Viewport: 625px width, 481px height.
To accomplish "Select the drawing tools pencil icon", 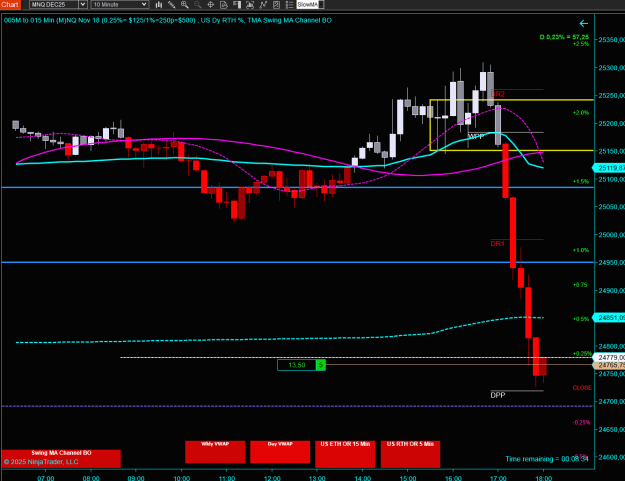I will (171, 5).
